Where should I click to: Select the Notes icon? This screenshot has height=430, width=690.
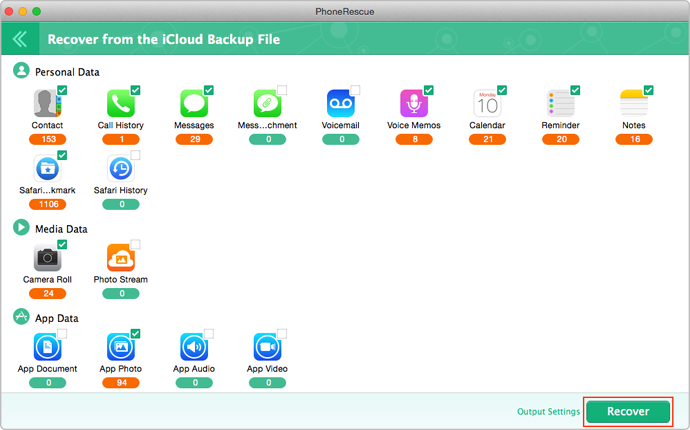tap(634, 103)
